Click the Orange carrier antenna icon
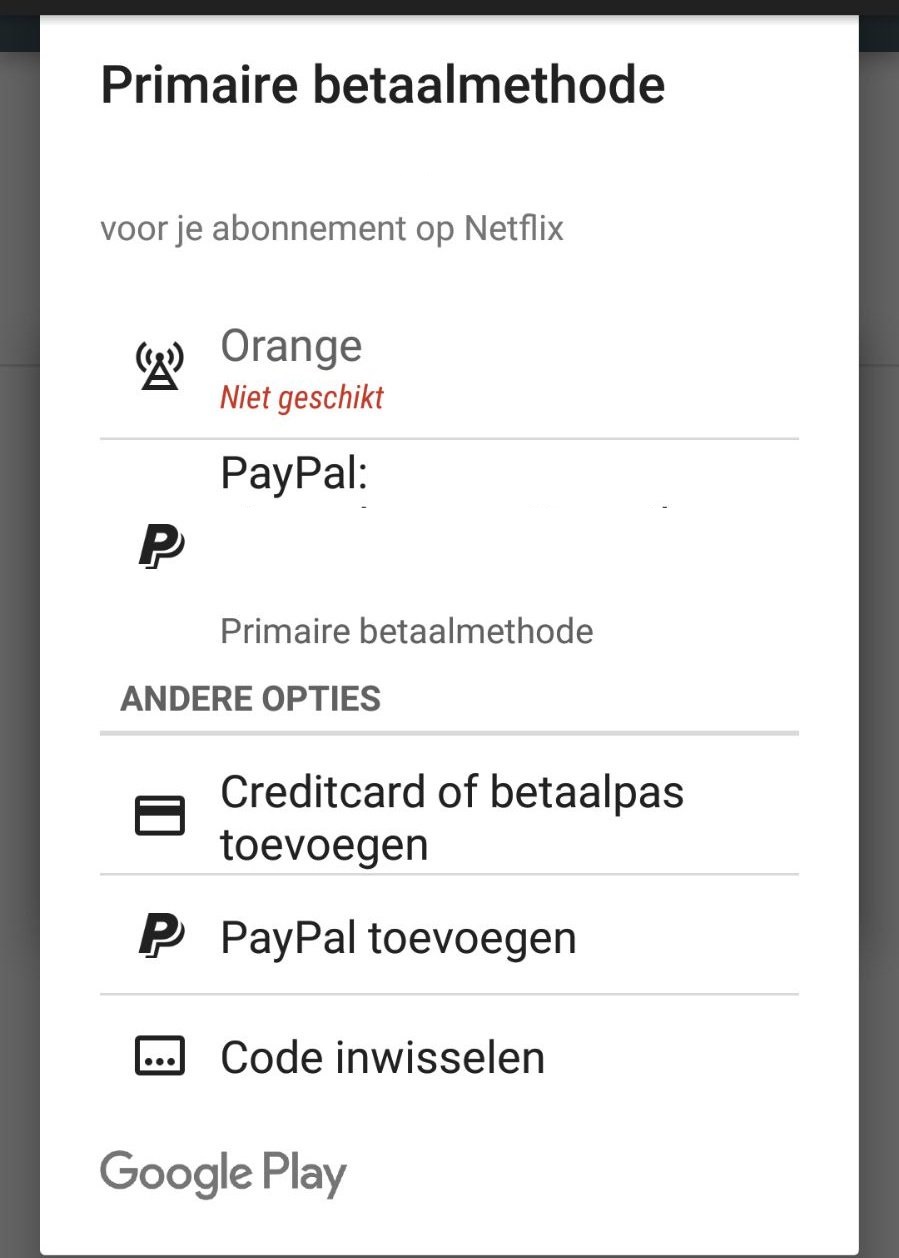 tap(160, 366)
